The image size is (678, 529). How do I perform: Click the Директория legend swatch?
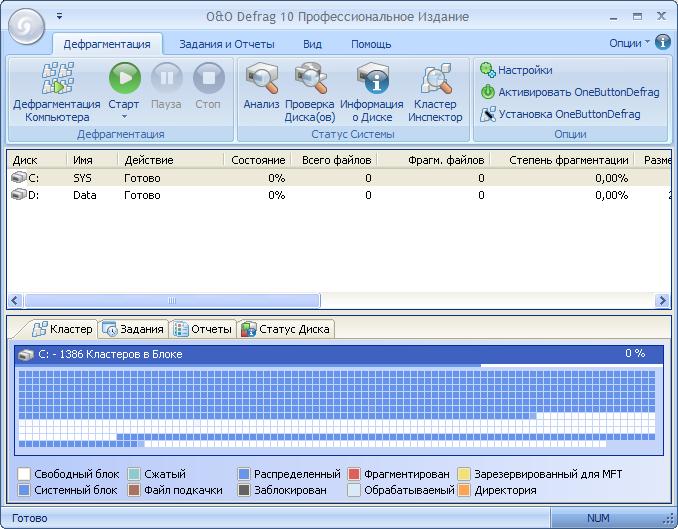click(464, 490)
